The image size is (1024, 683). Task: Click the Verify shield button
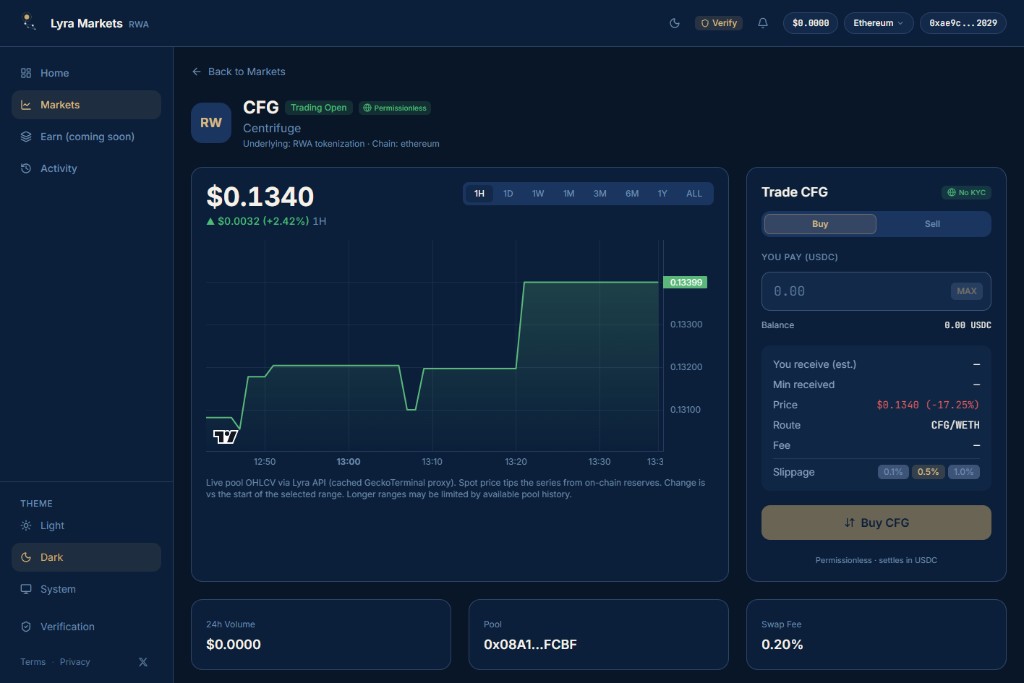(718, 23)
